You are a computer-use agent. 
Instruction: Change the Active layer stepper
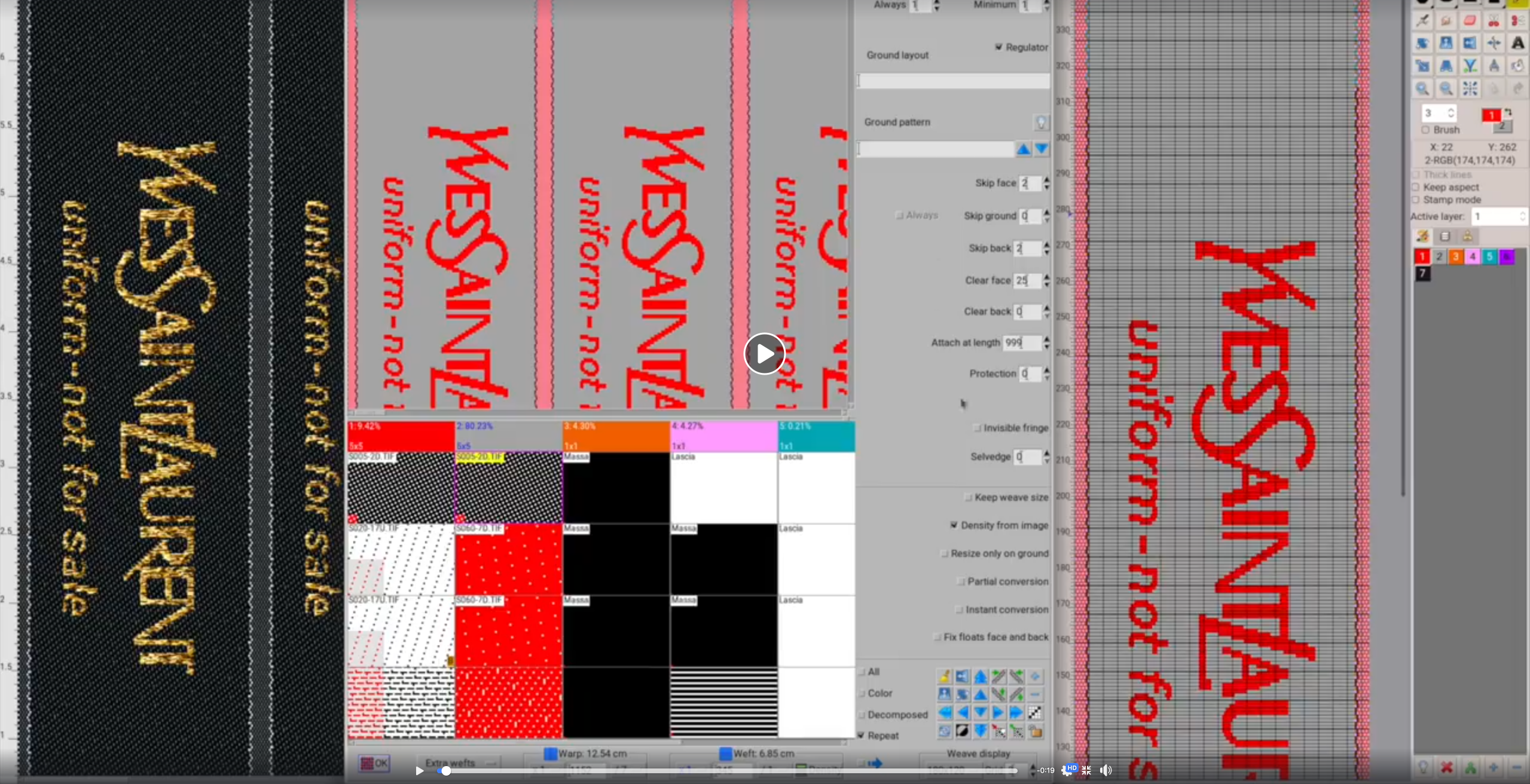(1522, 216)
